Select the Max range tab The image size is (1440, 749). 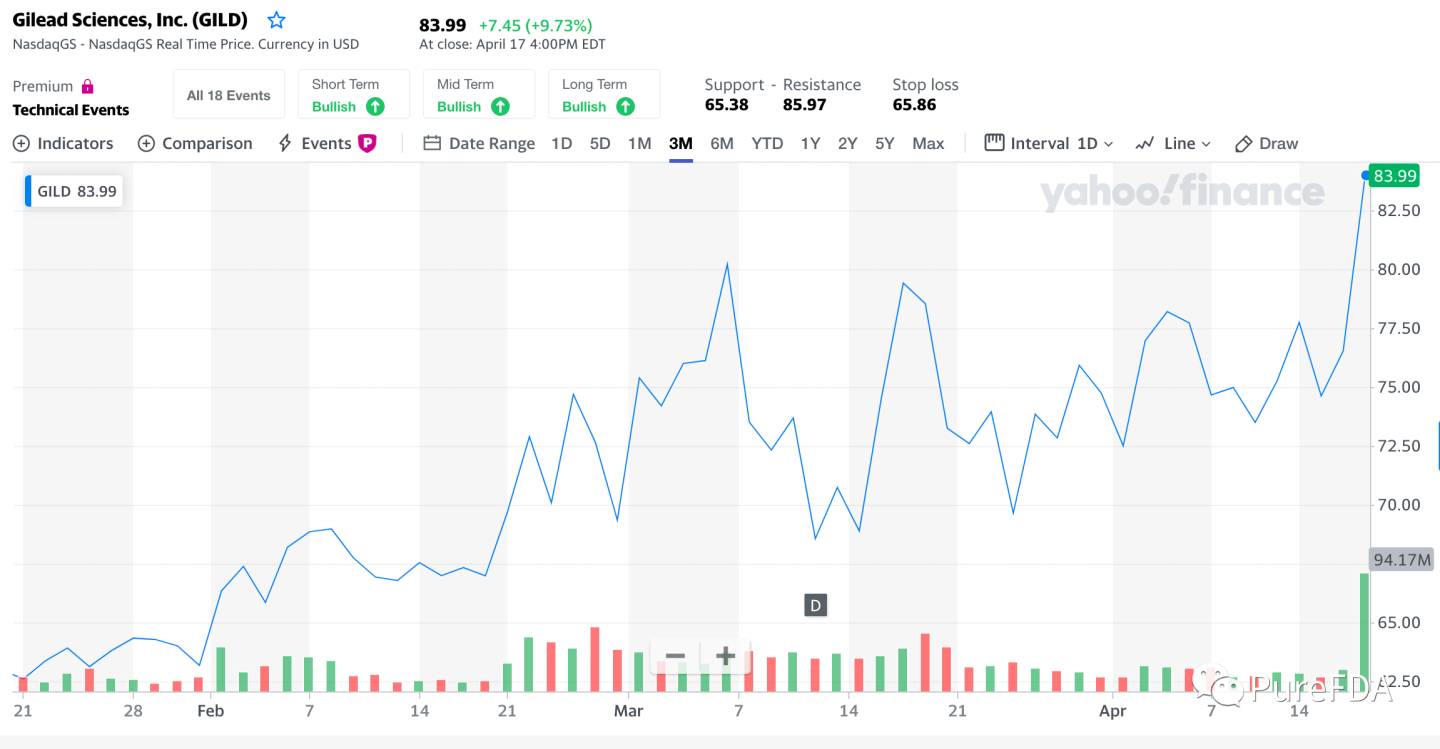(x=928, y=144)
